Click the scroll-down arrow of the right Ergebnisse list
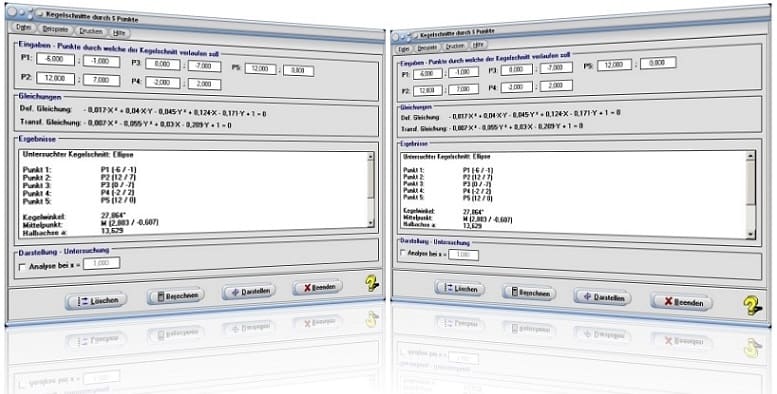The height and width of the screenshot is (394, 777). click(751, 234)
